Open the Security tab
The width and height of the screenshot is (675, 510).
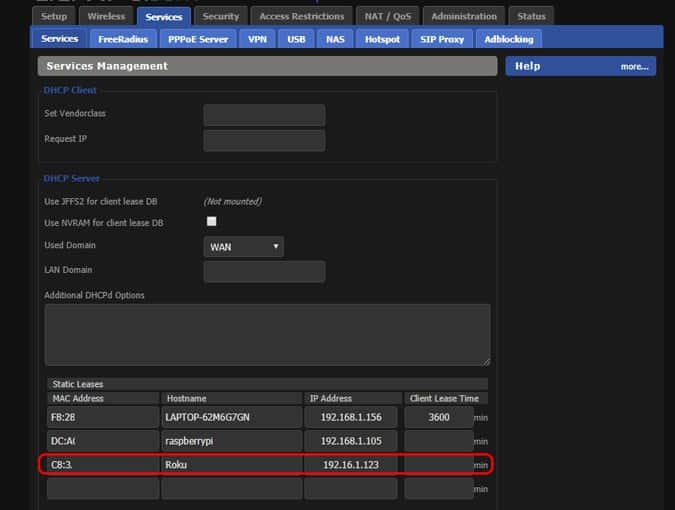[221, 16]
